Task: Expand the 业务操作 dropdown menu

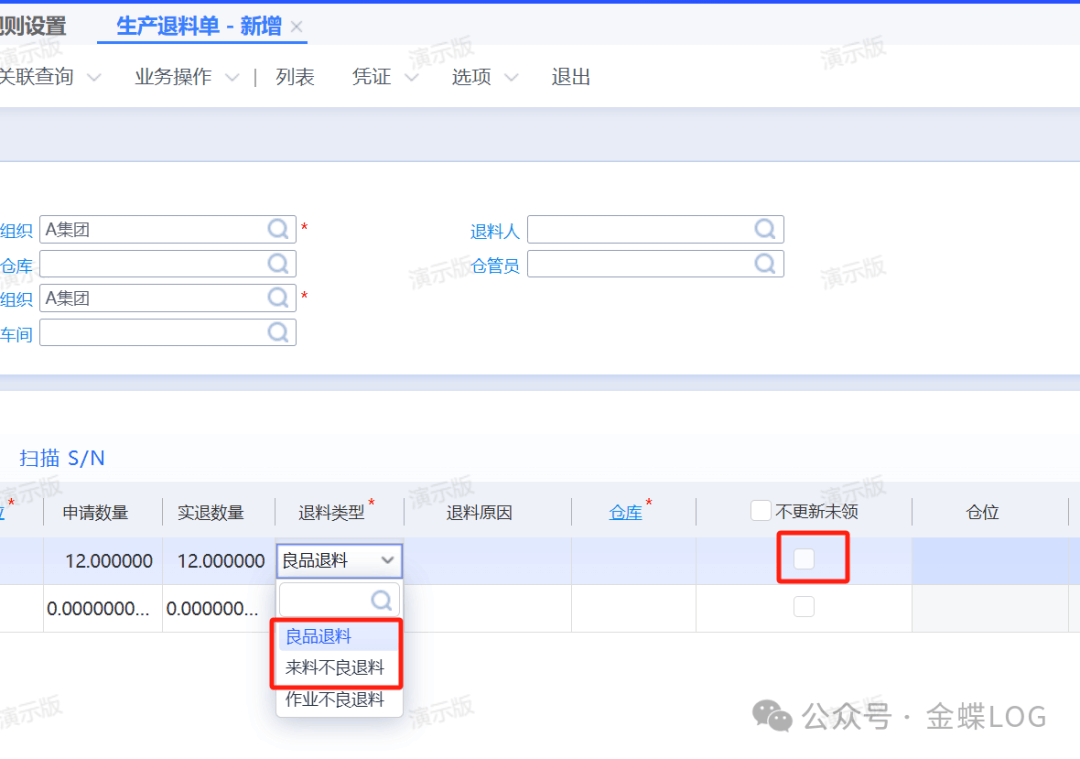Action: click(x=186, y=77)
